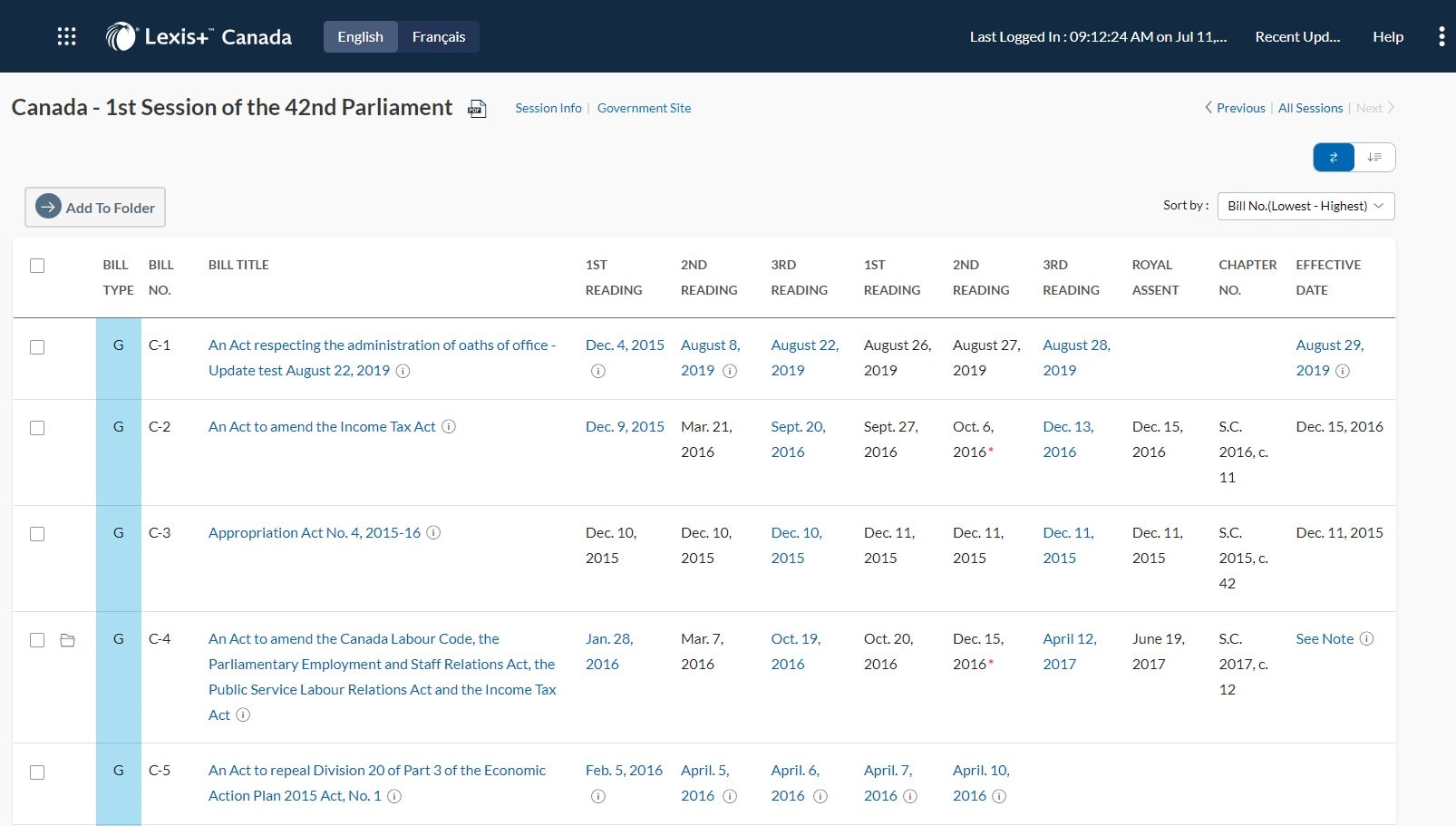Switch language to Français
The width and height of the screenshot is (1456, 826).
[438, 36]
